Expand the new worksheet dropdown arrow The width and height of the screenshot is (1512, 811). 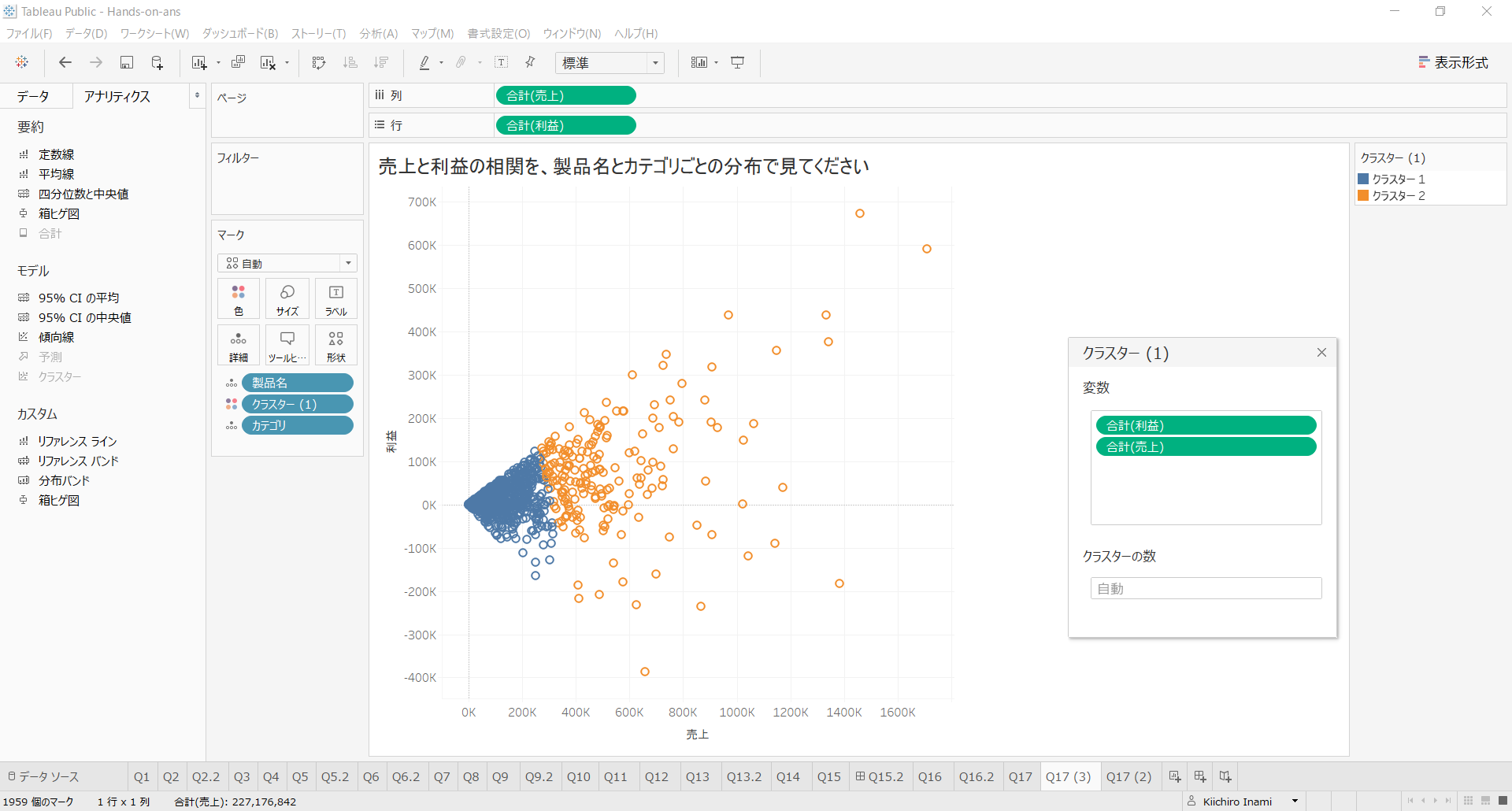point(218,63)
